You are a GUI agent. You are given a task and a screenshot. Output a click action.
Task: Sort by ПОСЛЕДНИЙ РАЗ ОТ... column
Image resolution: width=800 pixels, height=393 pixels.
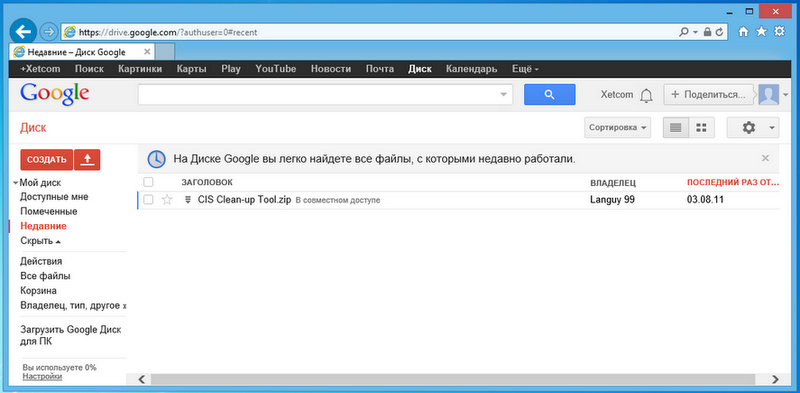click(x=733, y=182)
